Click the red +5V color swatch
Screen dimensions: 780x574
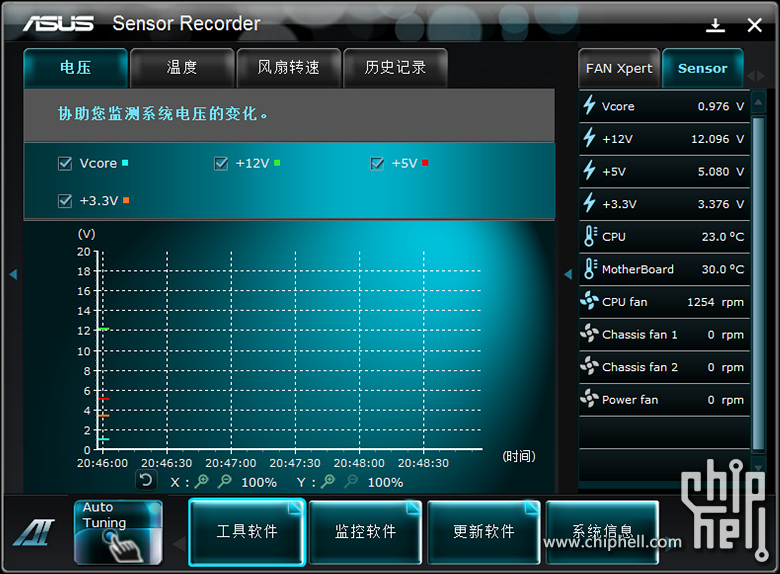coord(425,163)
